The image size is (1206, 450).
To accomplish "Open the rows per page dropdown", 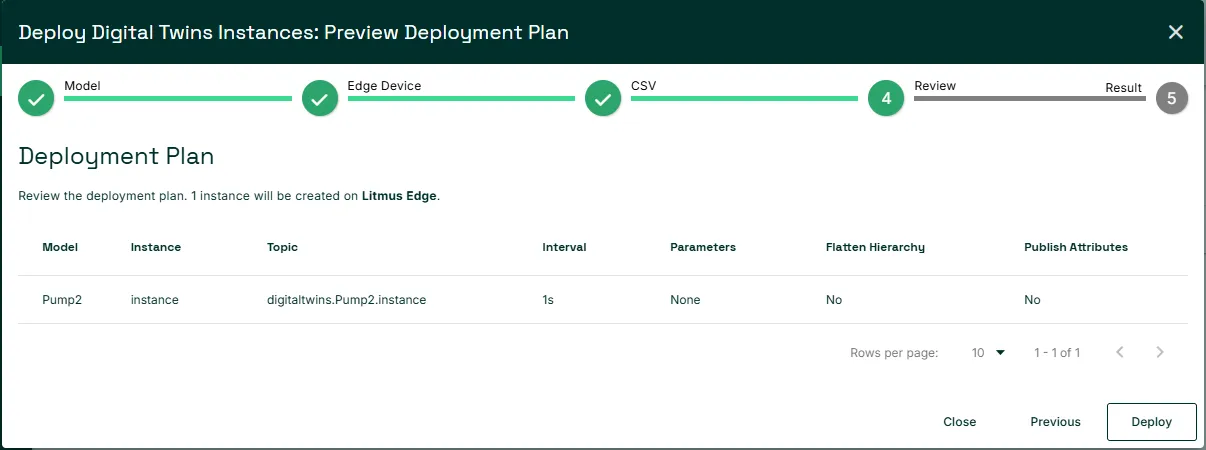I will point(988,353).
